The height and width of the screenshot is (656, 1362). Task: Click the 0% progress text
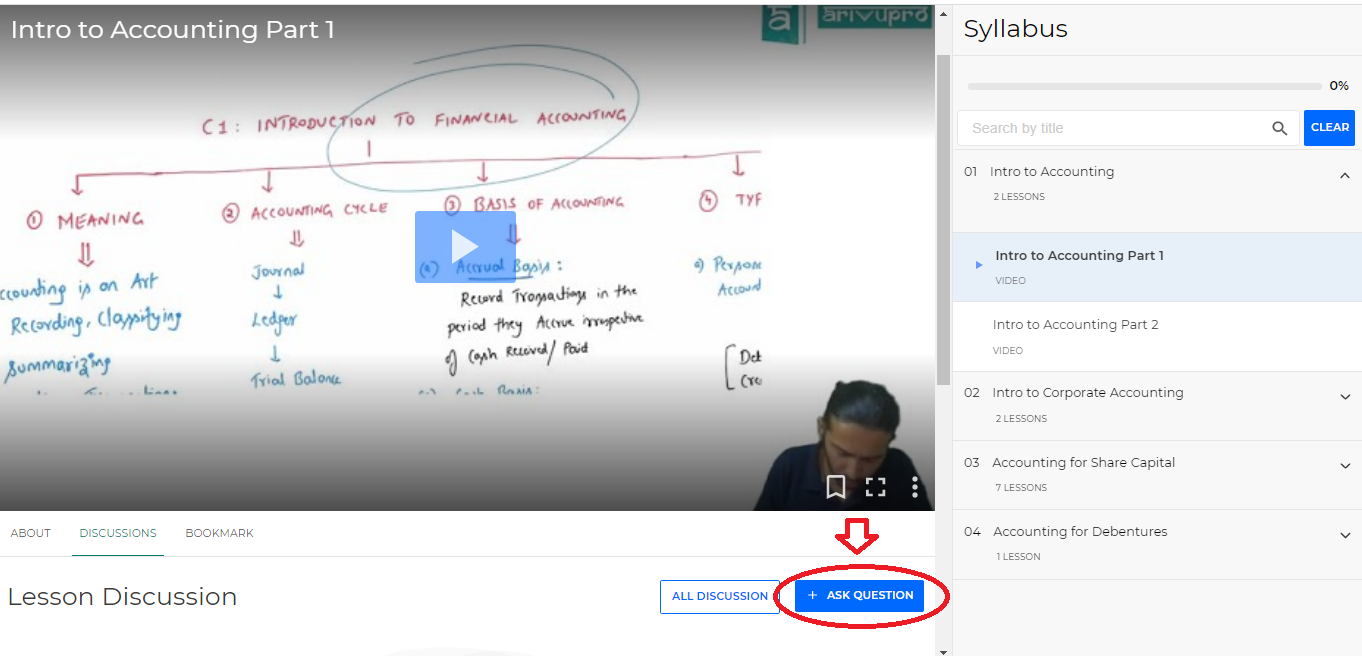pyautogui.click(x=1339, y=86)
